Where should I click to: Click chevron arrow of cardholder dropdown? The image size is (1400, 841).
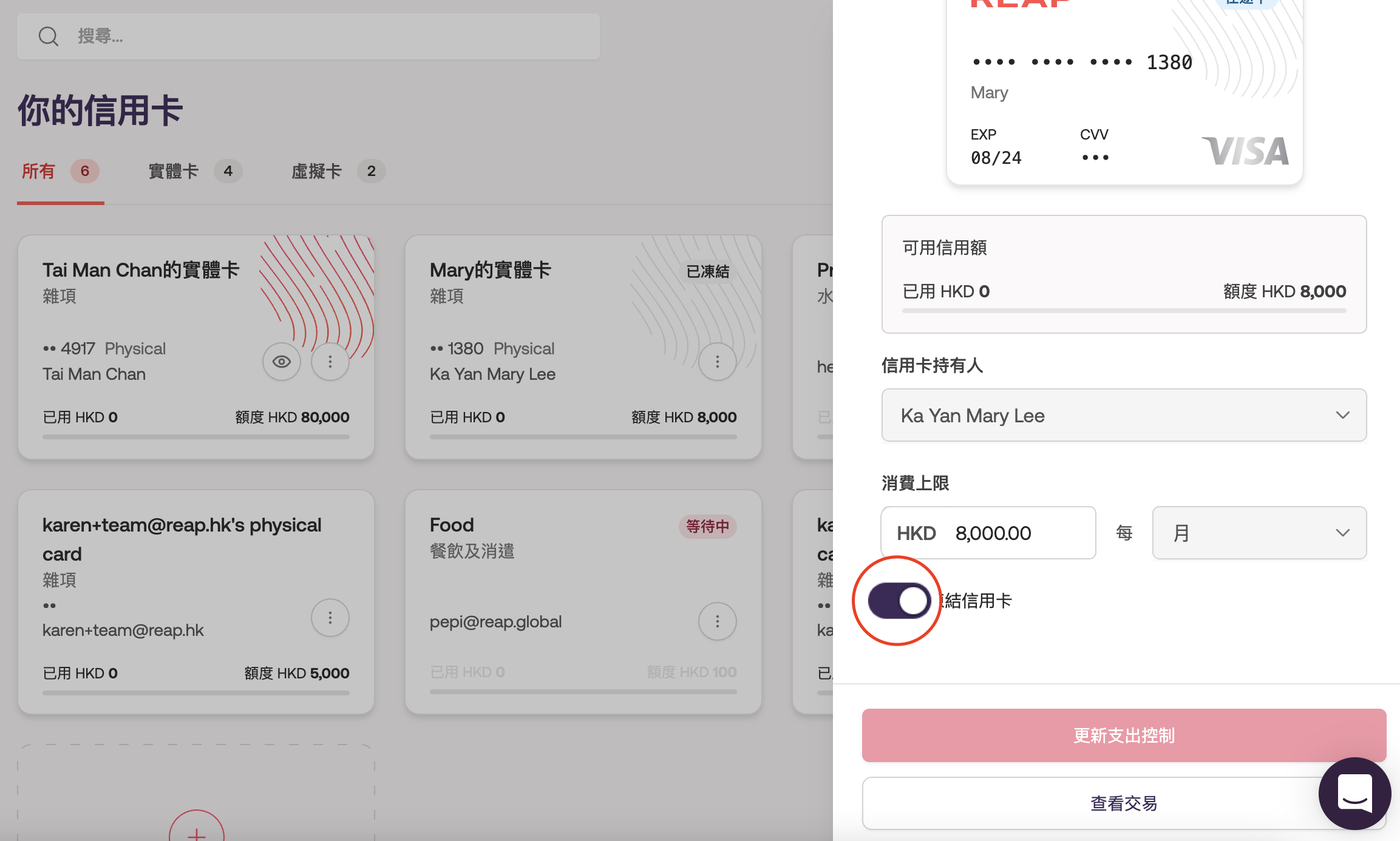tap(1342, 415)
